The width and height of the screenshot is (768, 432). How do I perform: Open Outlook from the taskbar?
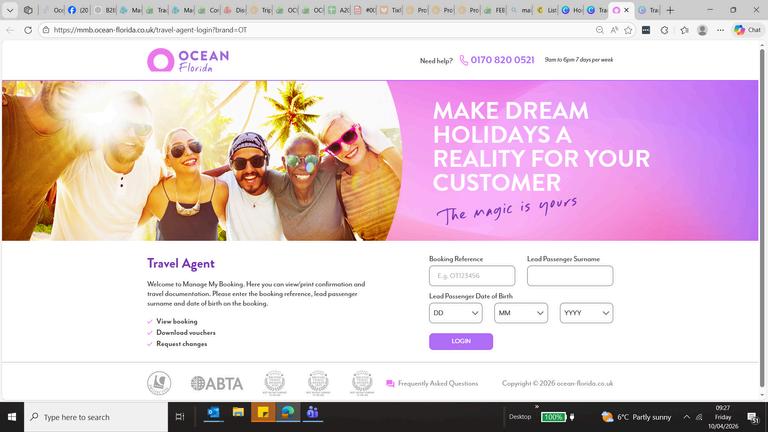214,413
